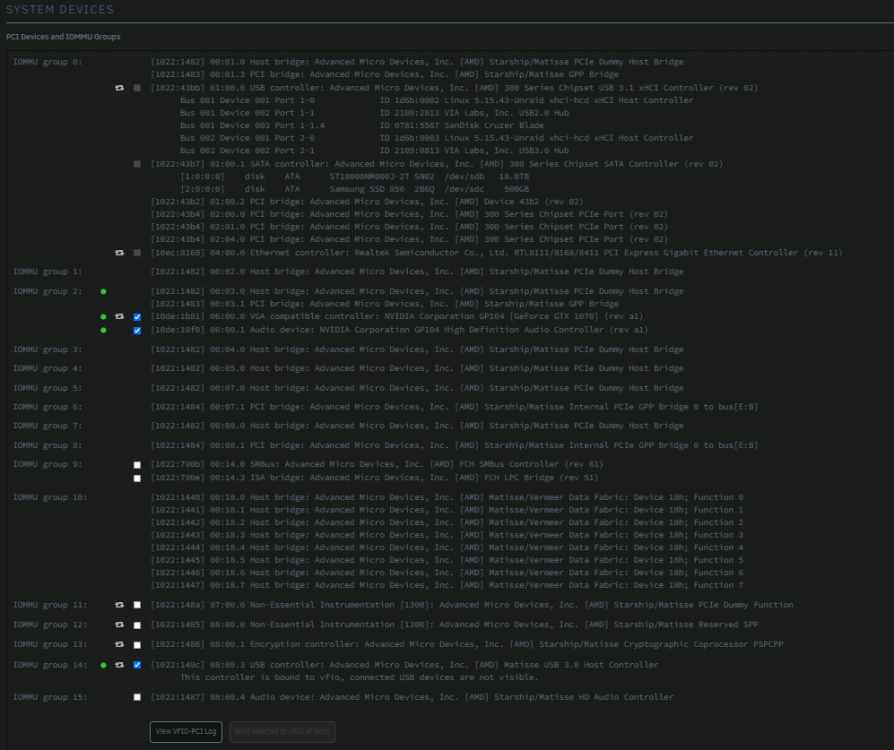The image size is (894, 750).
Task: Click the 00:18.7 Data Fabric Function 7 row
Action: point(447,585)
